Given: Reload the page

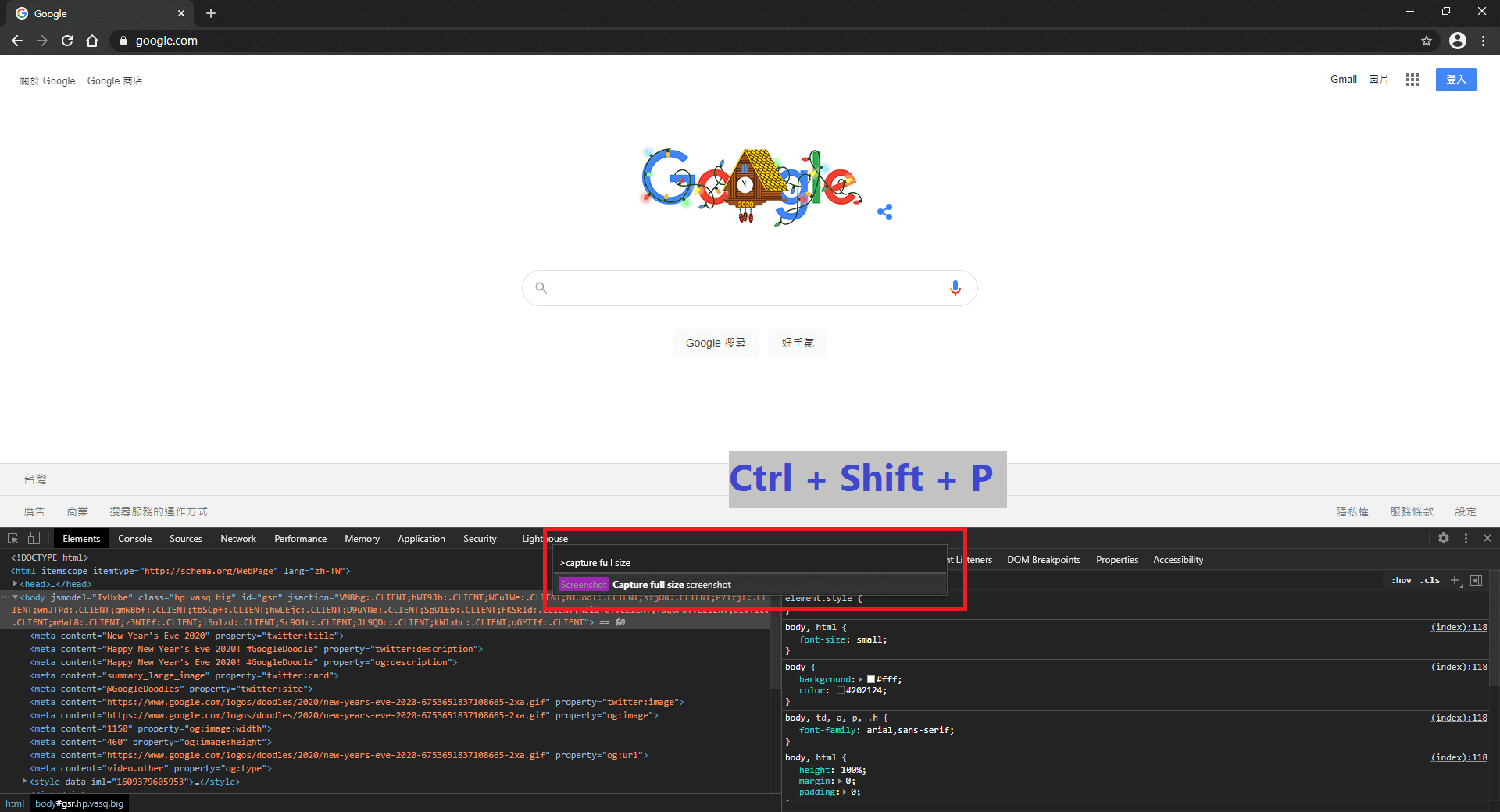Looking at the screenshot, I should pos(67,41).
